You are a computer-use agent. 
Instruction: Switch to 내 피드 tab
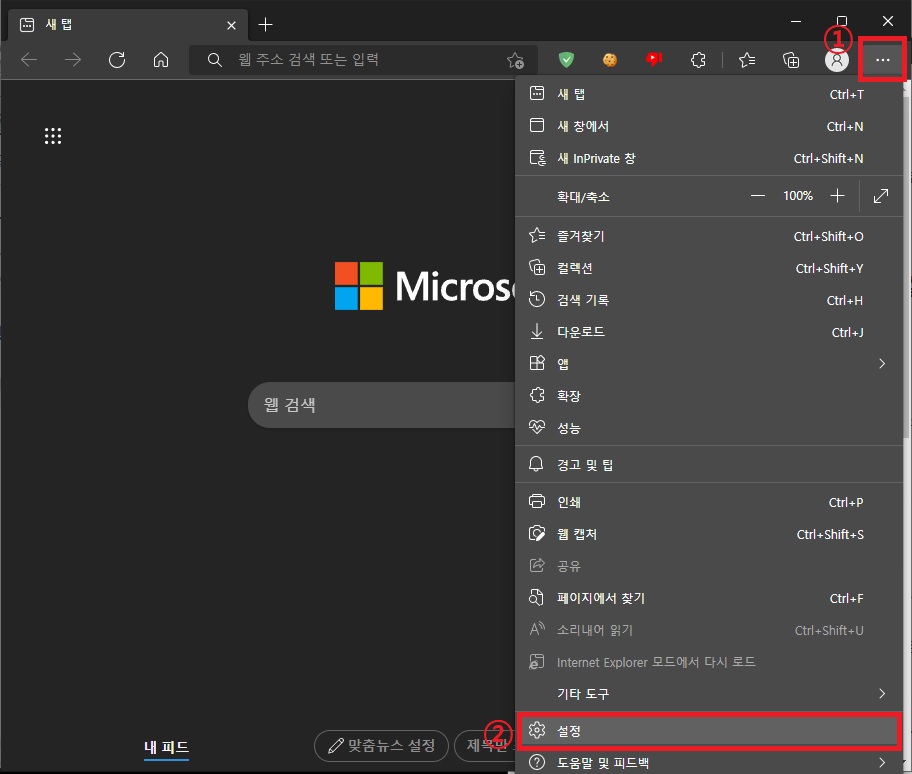point(166,747)
